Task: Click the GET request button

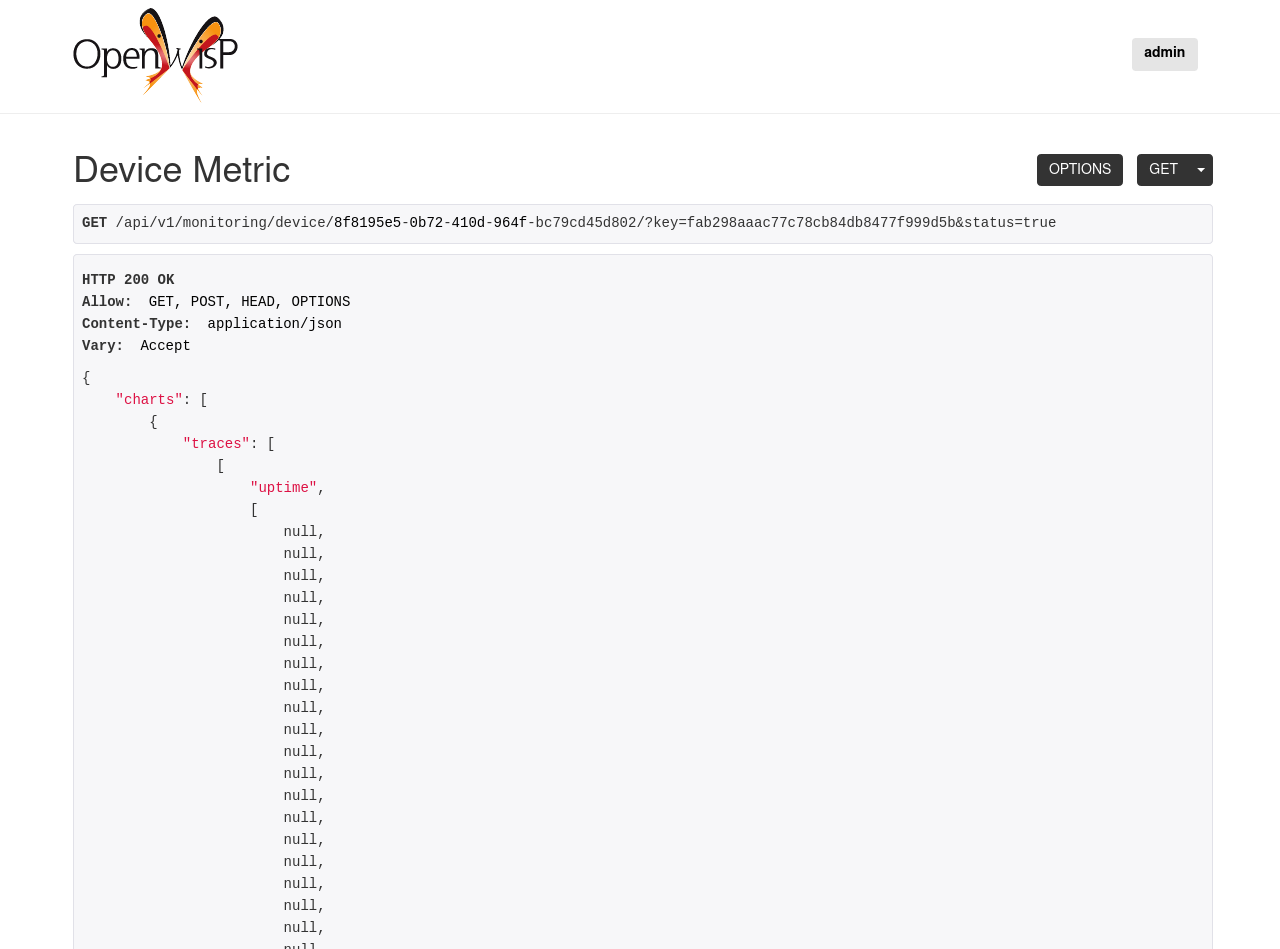Action: point(1163,168)
